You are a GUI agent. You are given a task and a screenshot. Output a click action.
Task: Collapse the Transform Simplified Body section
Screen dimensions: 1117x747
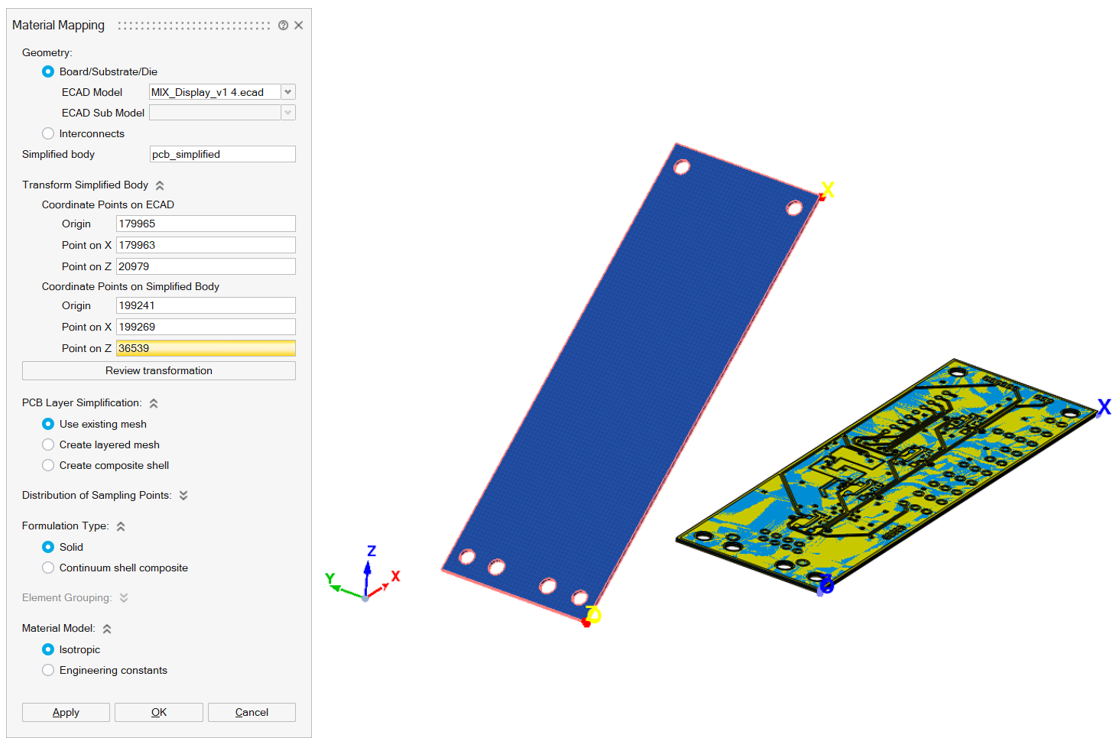[x=160, y=185]
